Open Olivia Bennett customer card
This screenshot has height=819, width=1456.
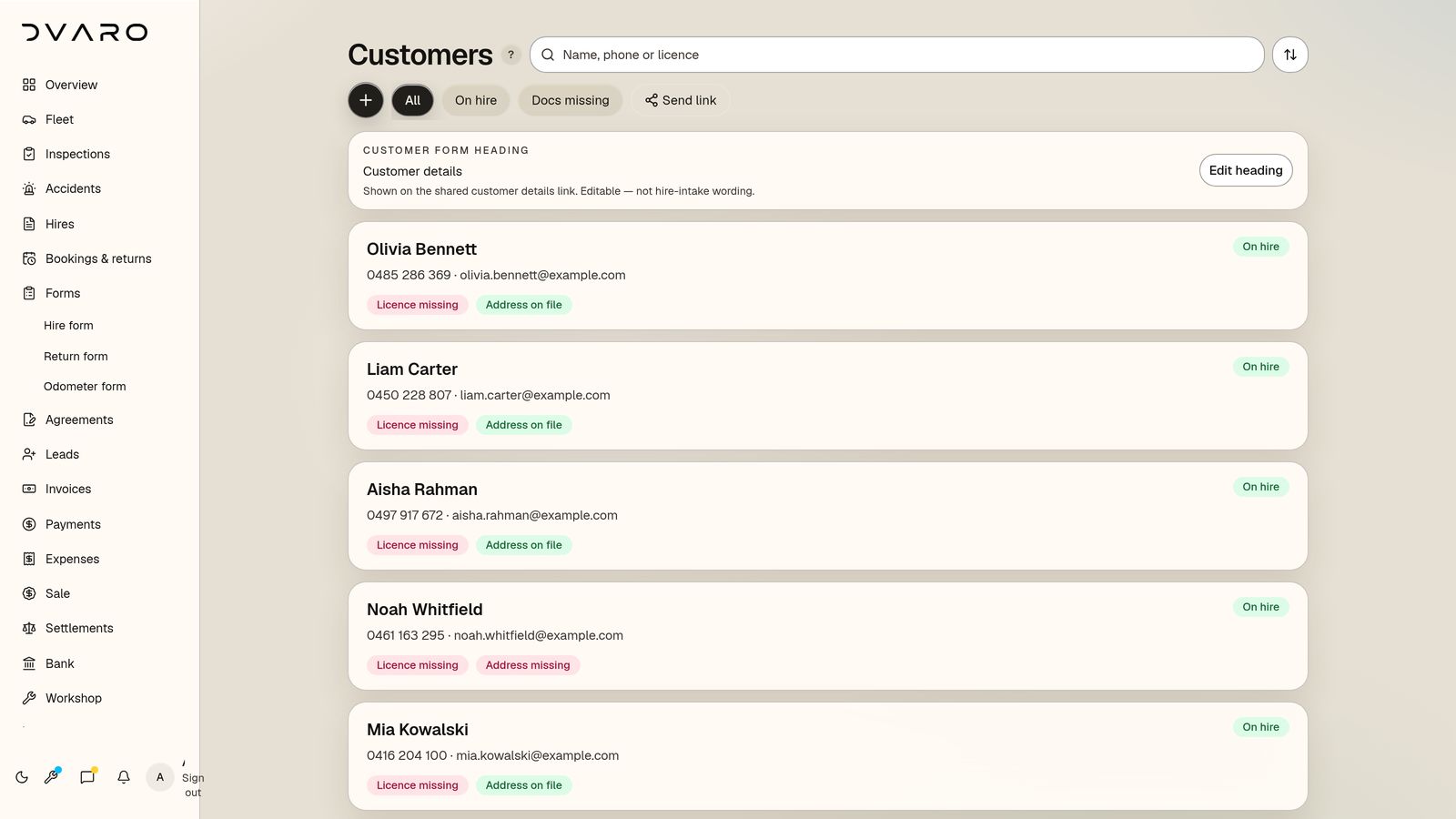click(828, 276)
